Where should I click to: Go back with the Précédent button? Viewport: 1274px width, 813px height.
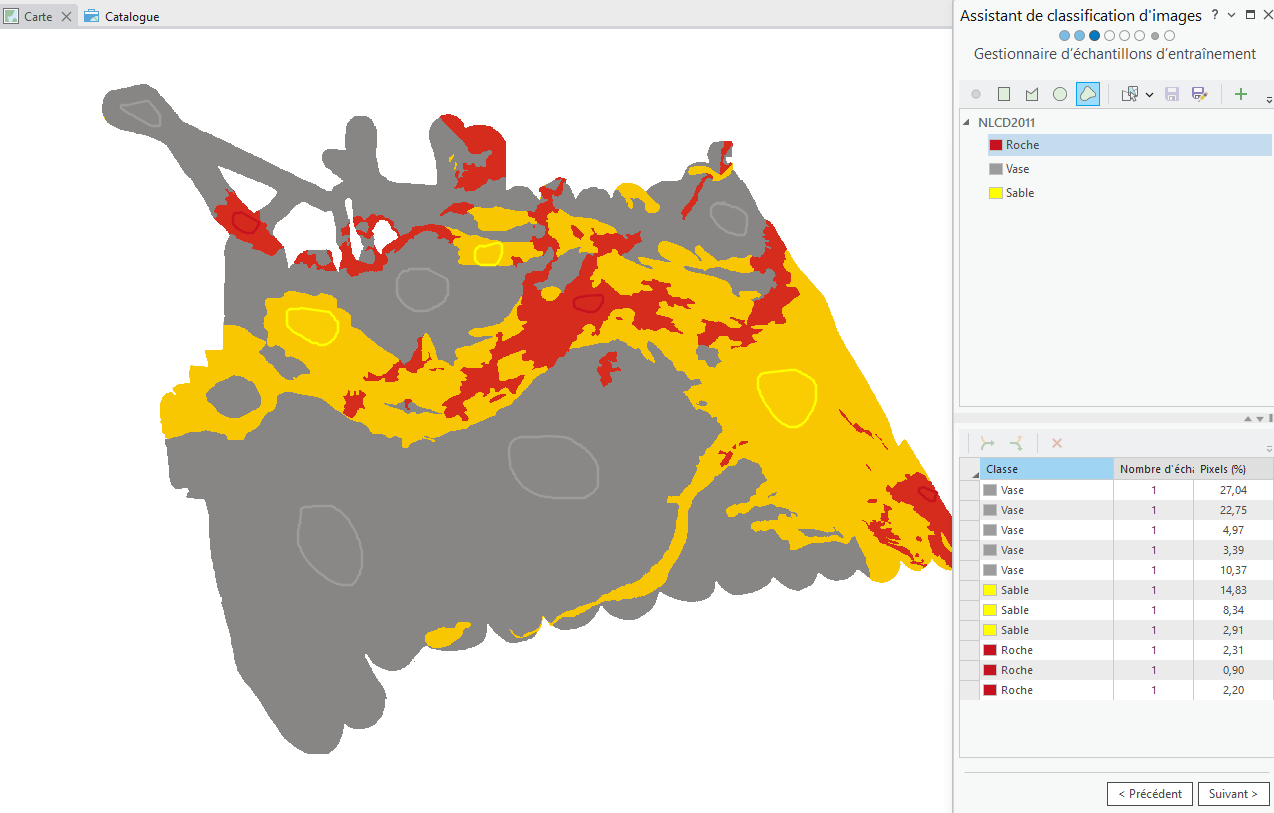[1150, 793]
